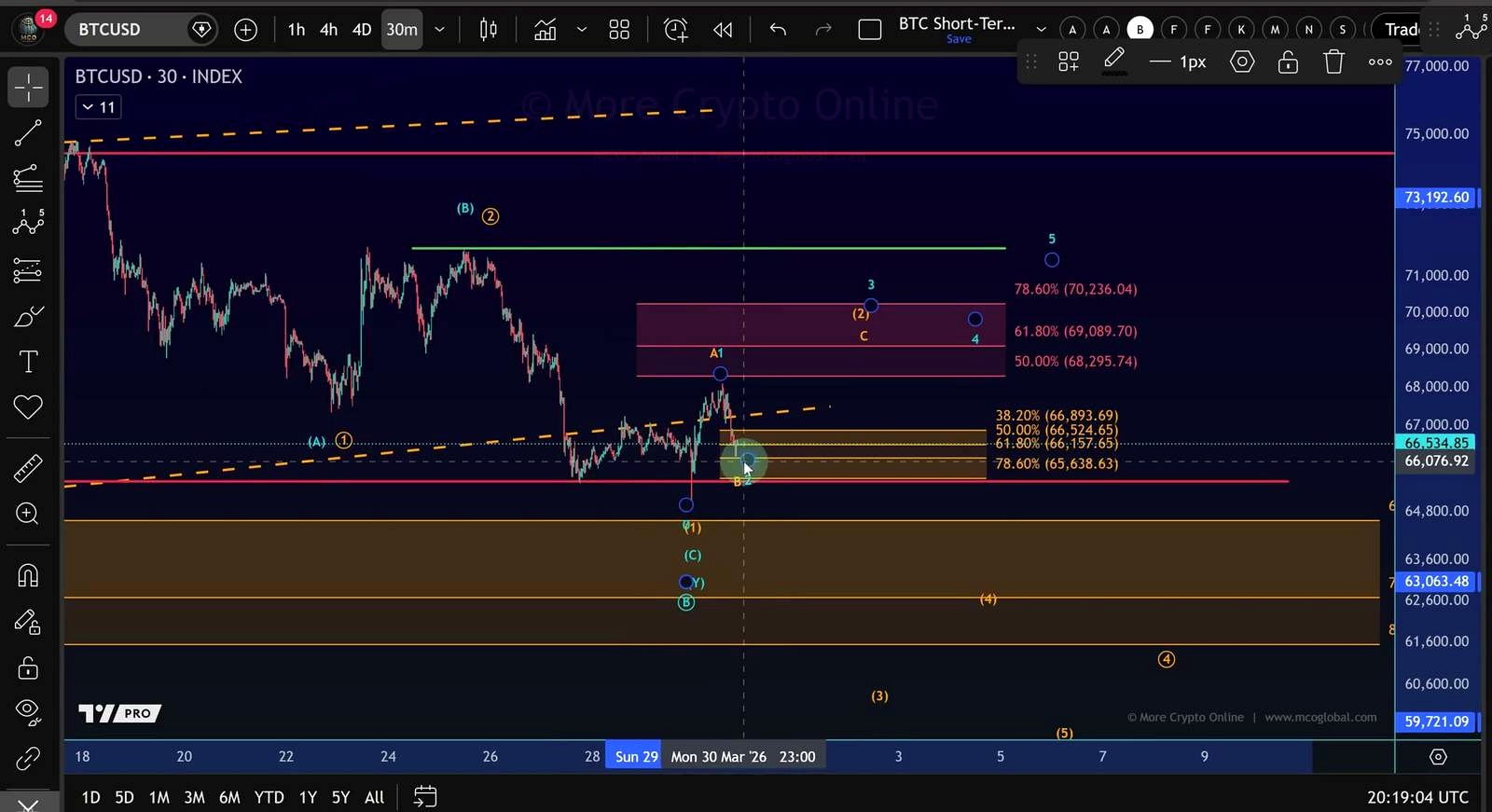Create a new alert
The height and width of the screenshot is (812, 1492).
click(676, 30)
